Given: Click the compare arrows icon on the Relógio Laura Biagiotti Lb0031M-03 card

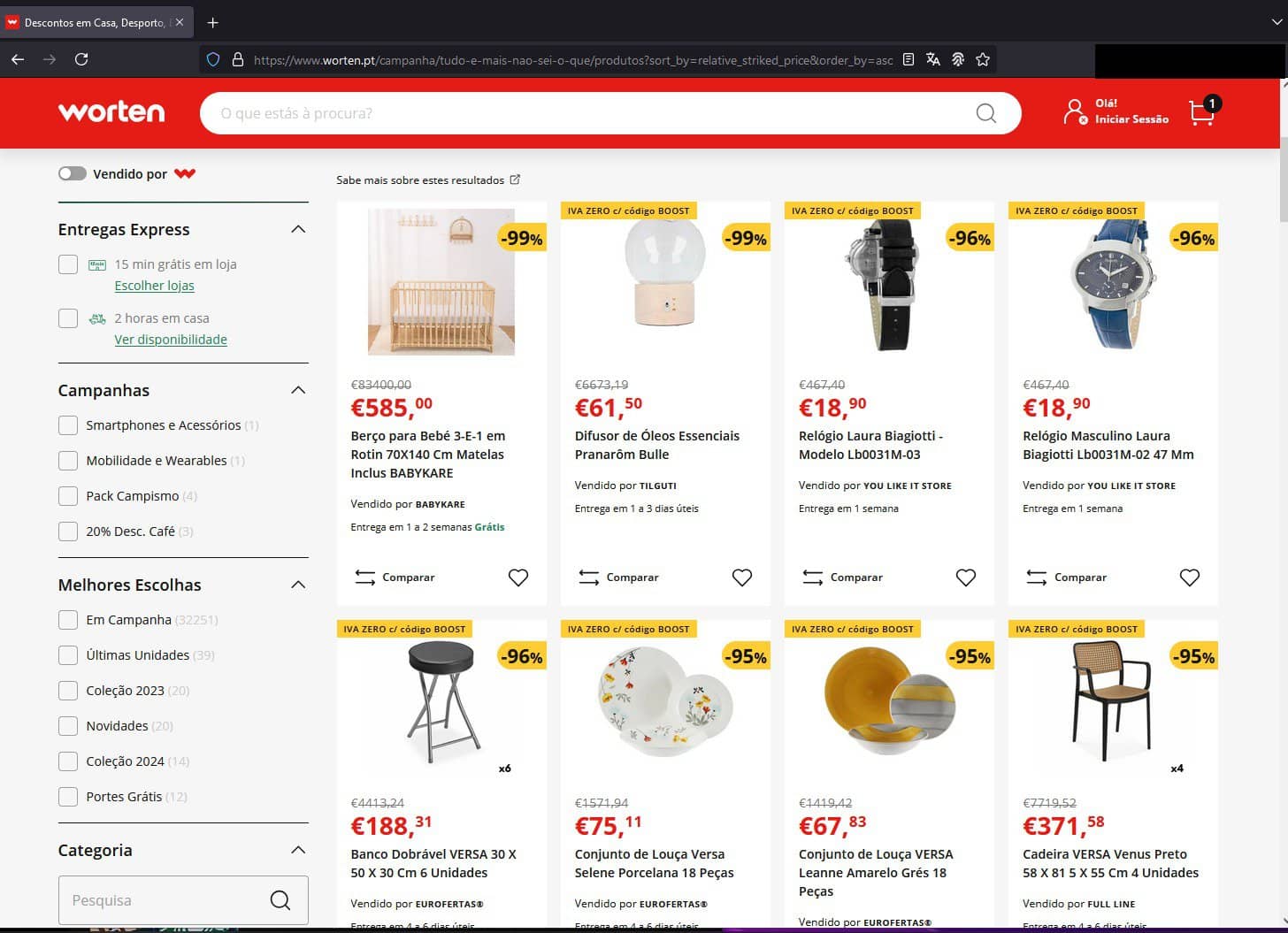Looking at the screenshot, I should click(x=812, y=577).
